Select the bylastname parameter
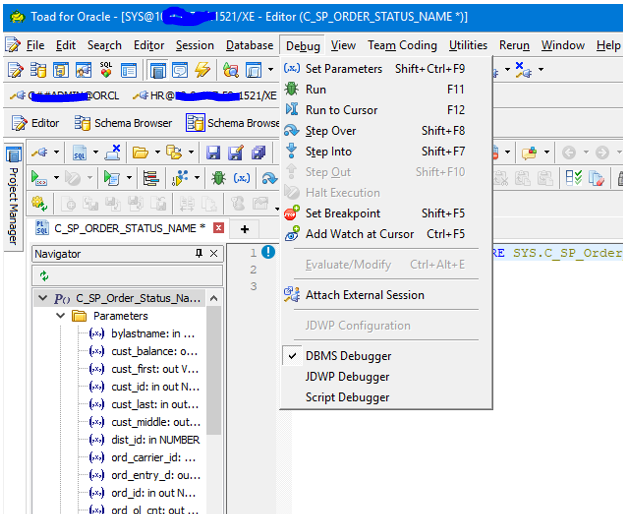 click(x=153, y=334)
